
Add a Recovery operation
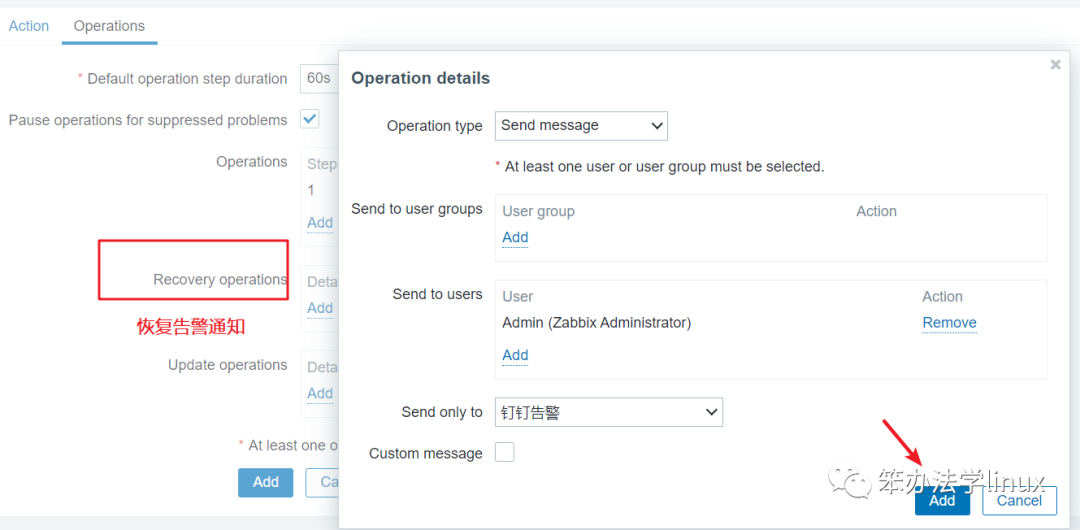320,308
